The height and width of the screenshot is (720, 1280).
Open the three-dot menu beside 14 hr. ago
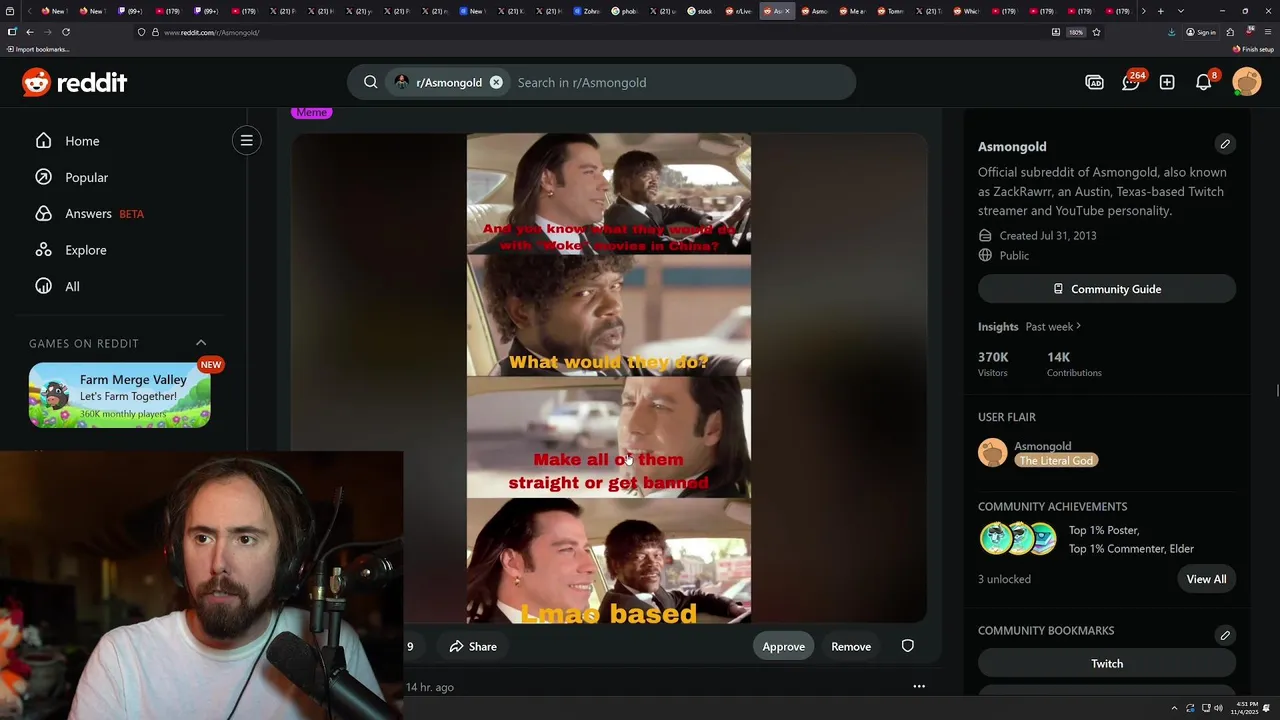point(919,686)
